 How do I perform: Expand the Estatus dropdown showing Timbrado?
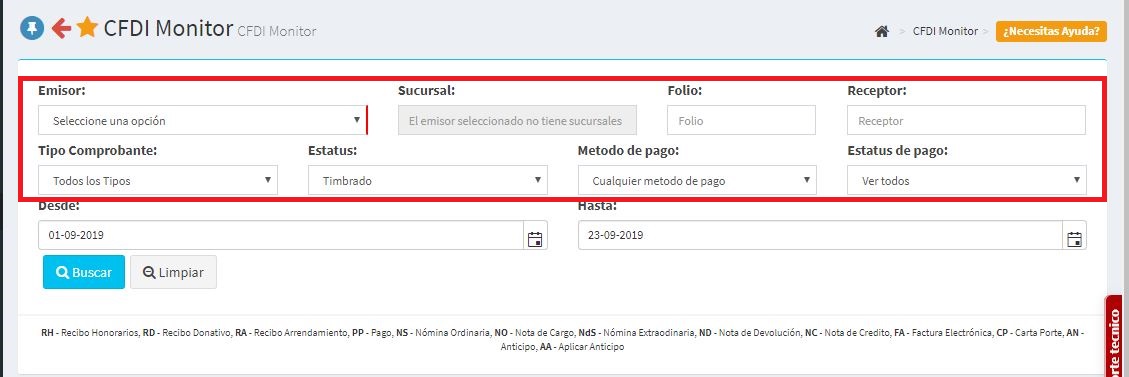coord(428,181)
